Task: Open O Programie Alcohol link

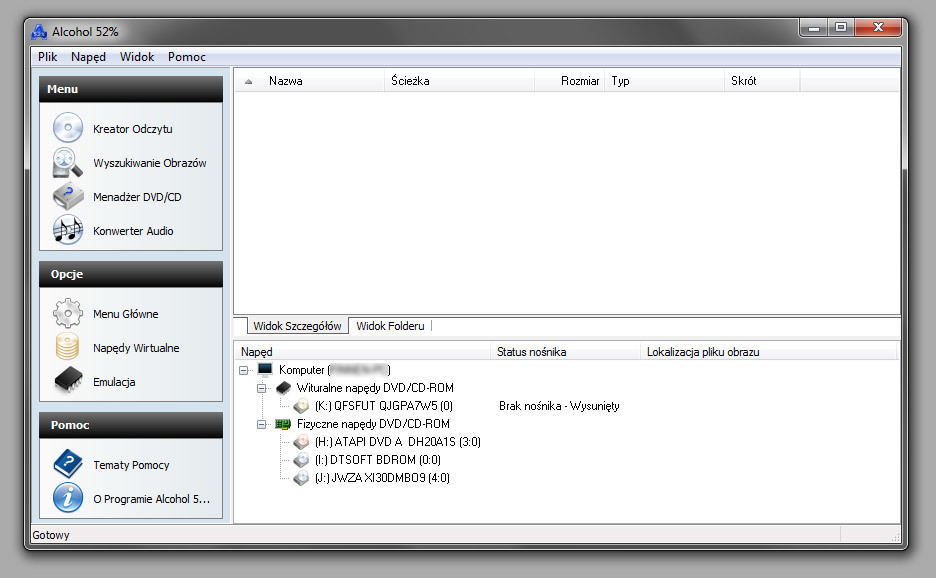Action: click(x=152, y=499)
